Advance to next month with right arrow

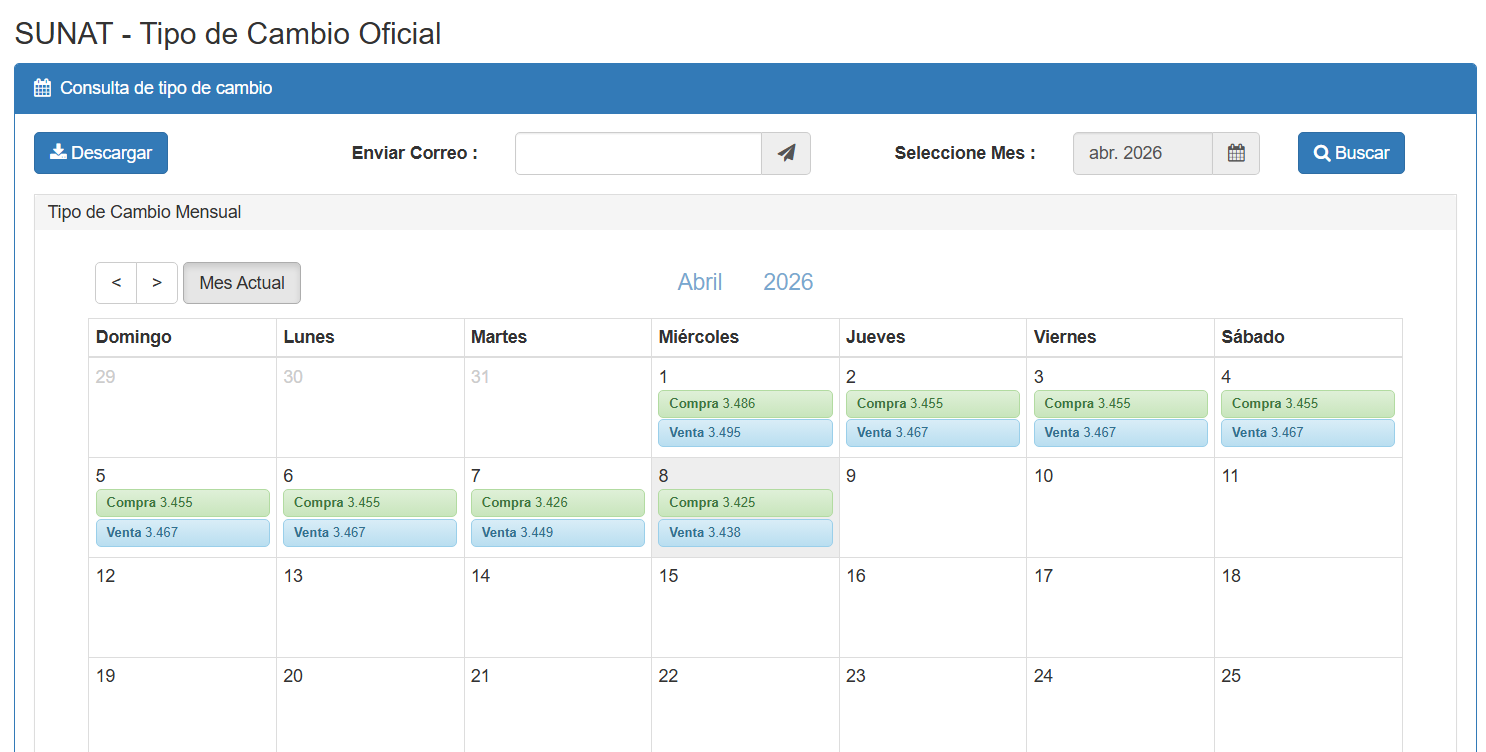coord(157,283)
